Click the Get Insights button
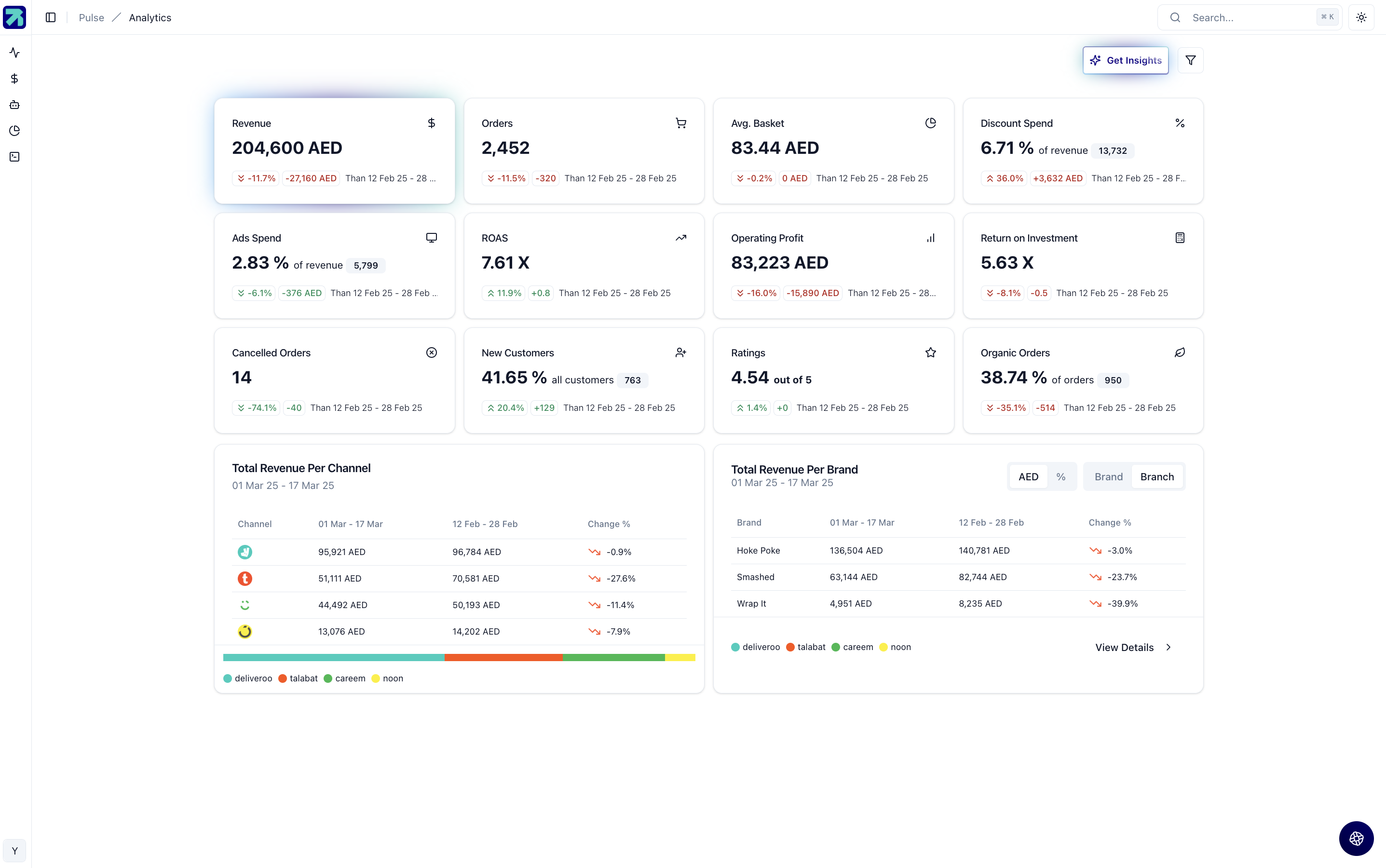Viewport: 1386px width, 868px height. pyautogui.click(x=1125, y=60)
